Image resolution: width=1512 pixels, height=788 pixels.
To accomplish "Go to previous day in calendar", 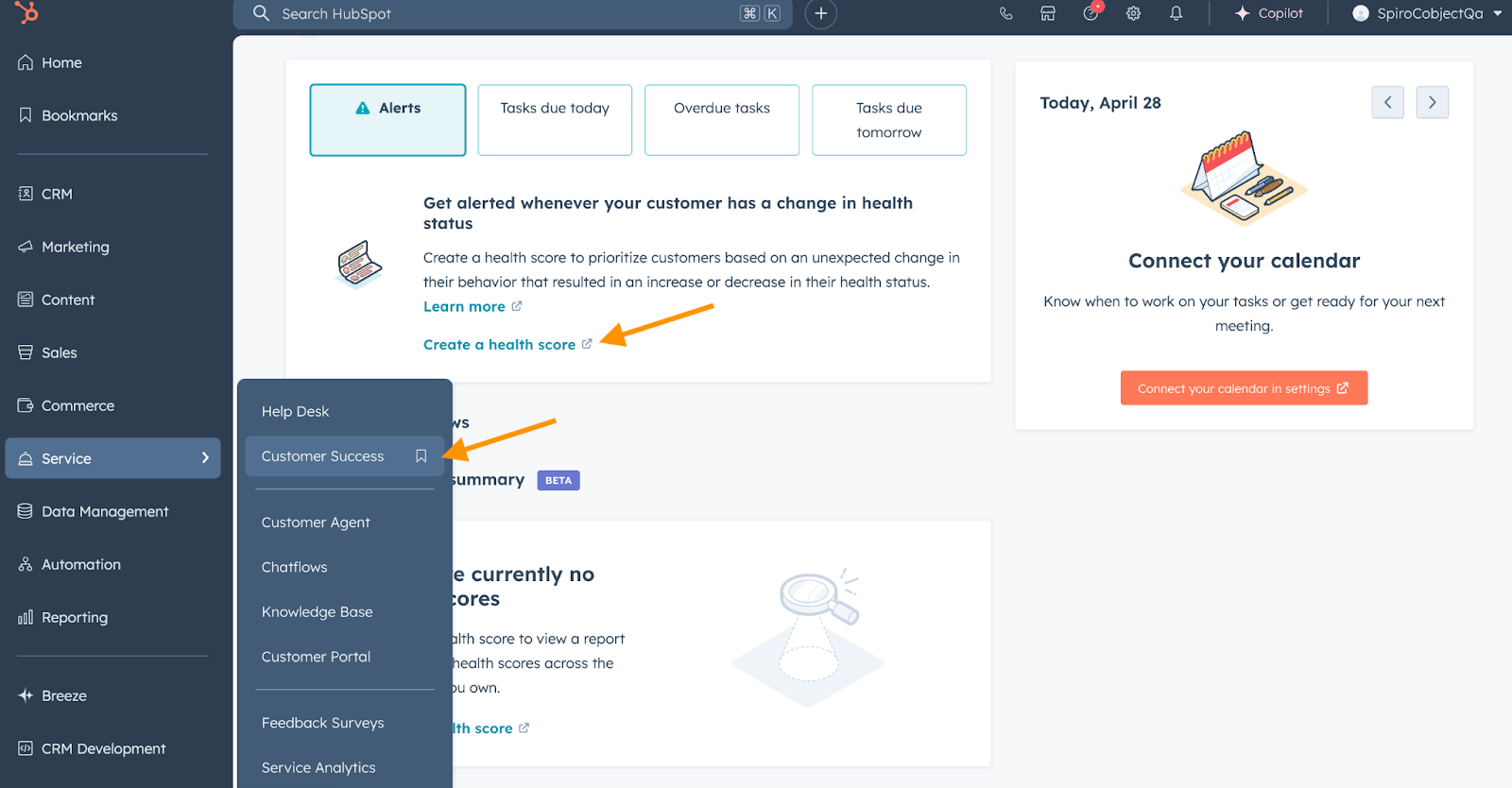I will [x=1387, y=102].
